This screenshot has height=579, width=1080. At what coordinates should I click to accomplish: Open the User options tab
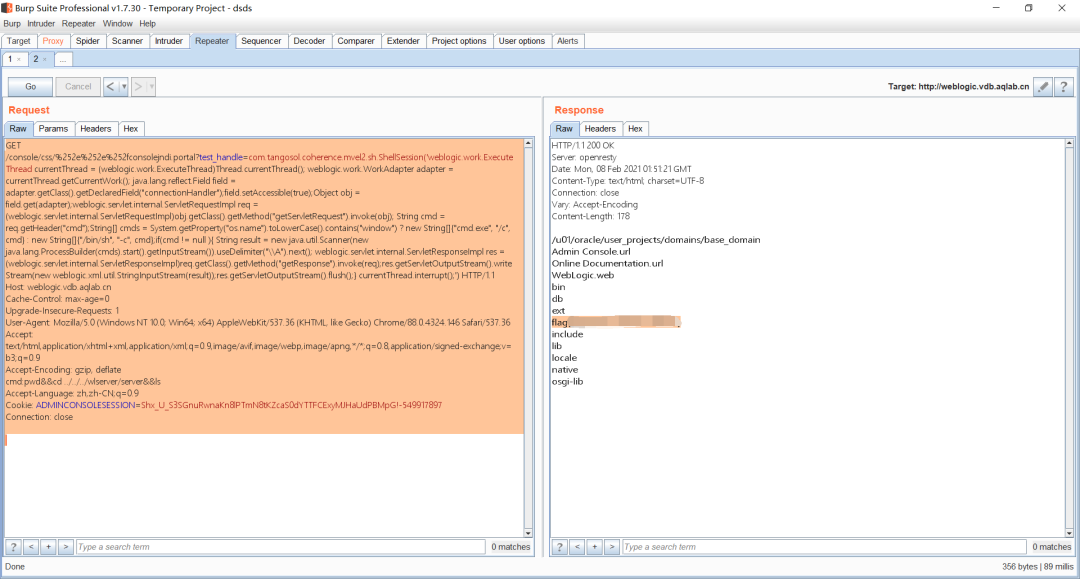[521, 41]
